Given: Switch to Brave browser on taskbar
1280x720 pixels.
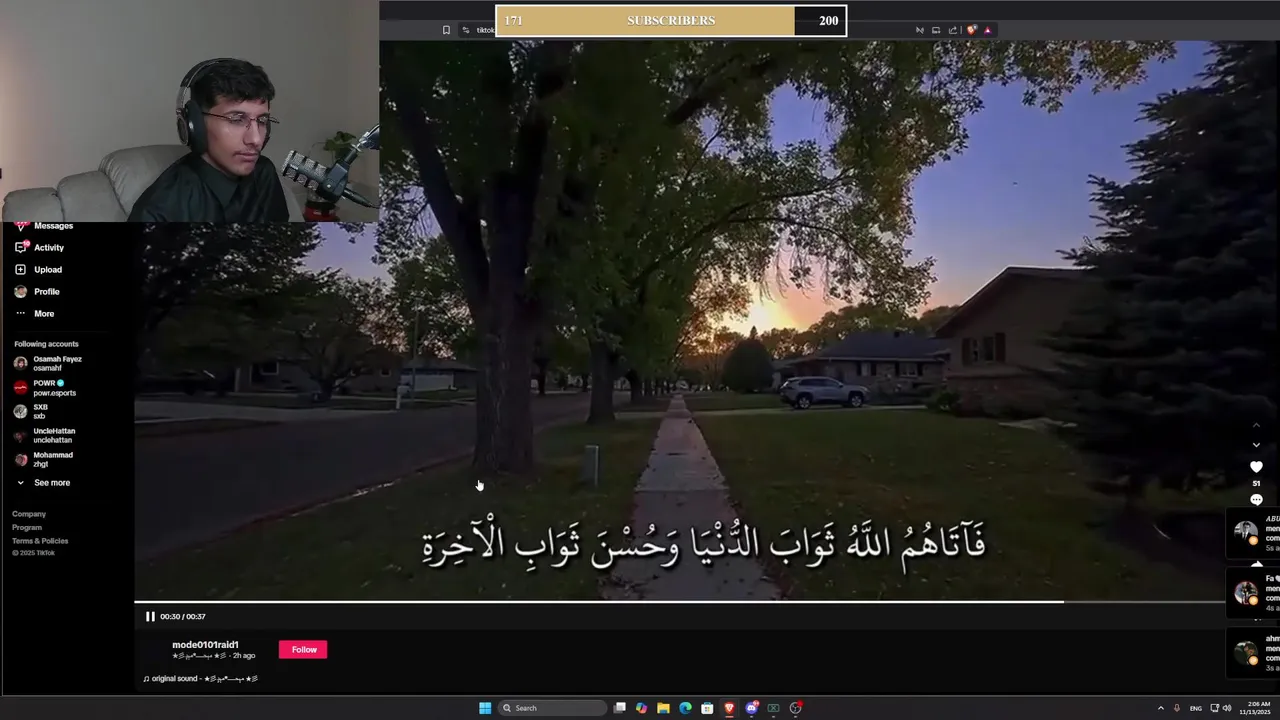Looking at the screenshot, I should click(x=729, y=708).
